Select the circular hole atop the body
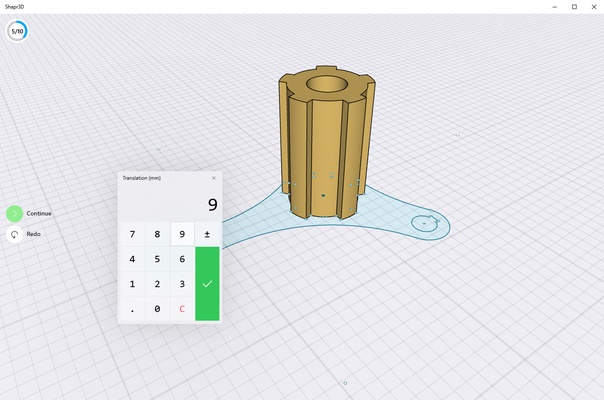The image size is (604, 400). pos(327,84)
